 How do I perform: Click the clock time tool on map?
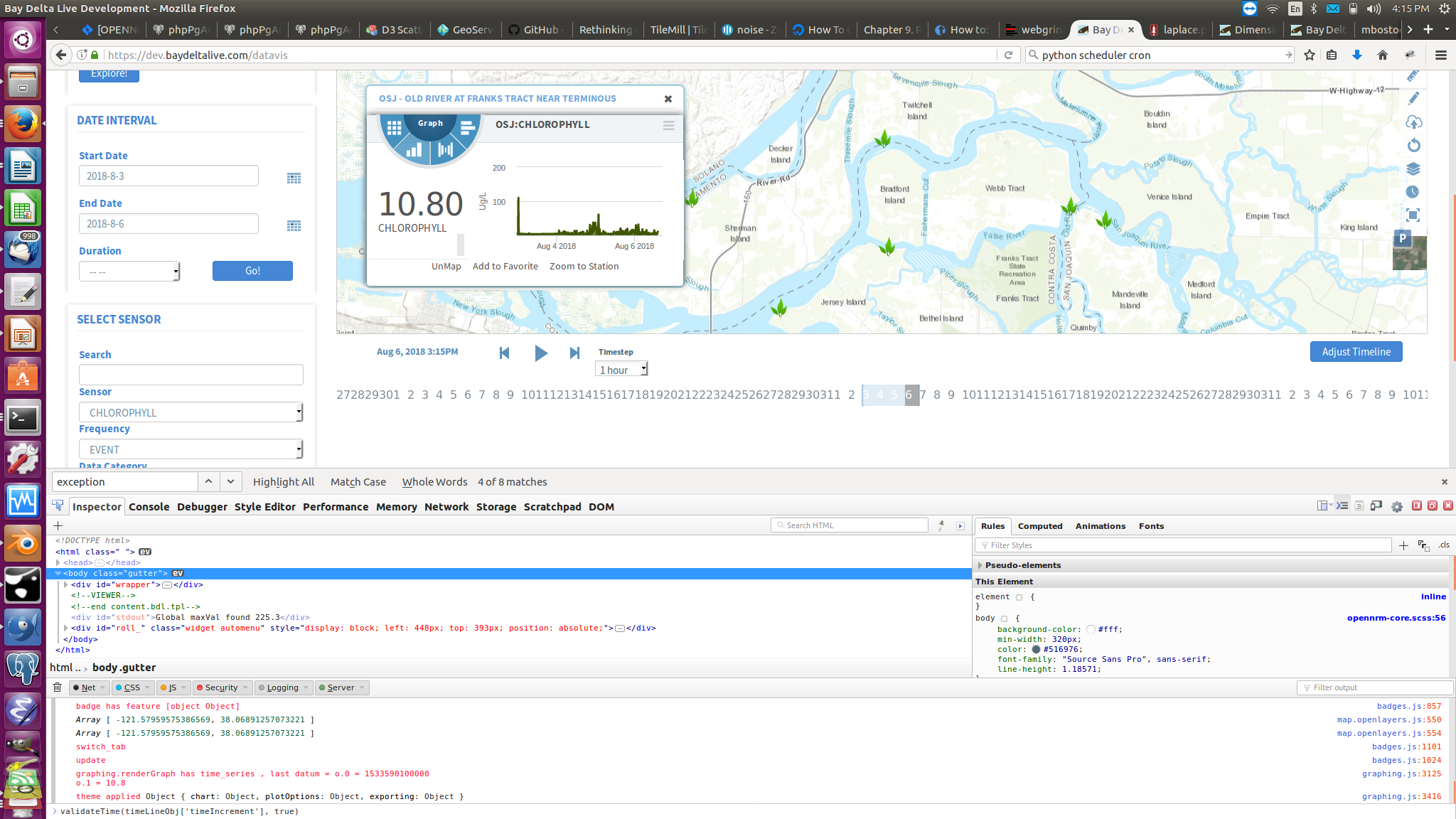(x=1413, y=192)
